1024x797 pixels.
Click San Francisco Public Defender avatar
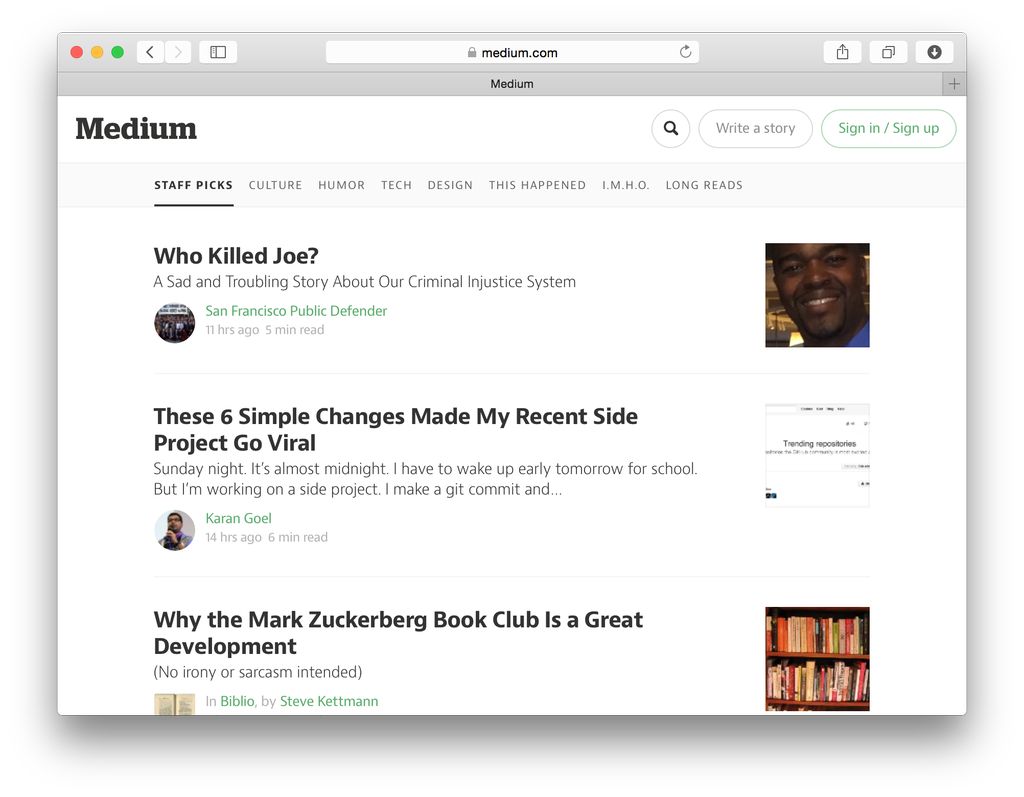tap(174, 323)
